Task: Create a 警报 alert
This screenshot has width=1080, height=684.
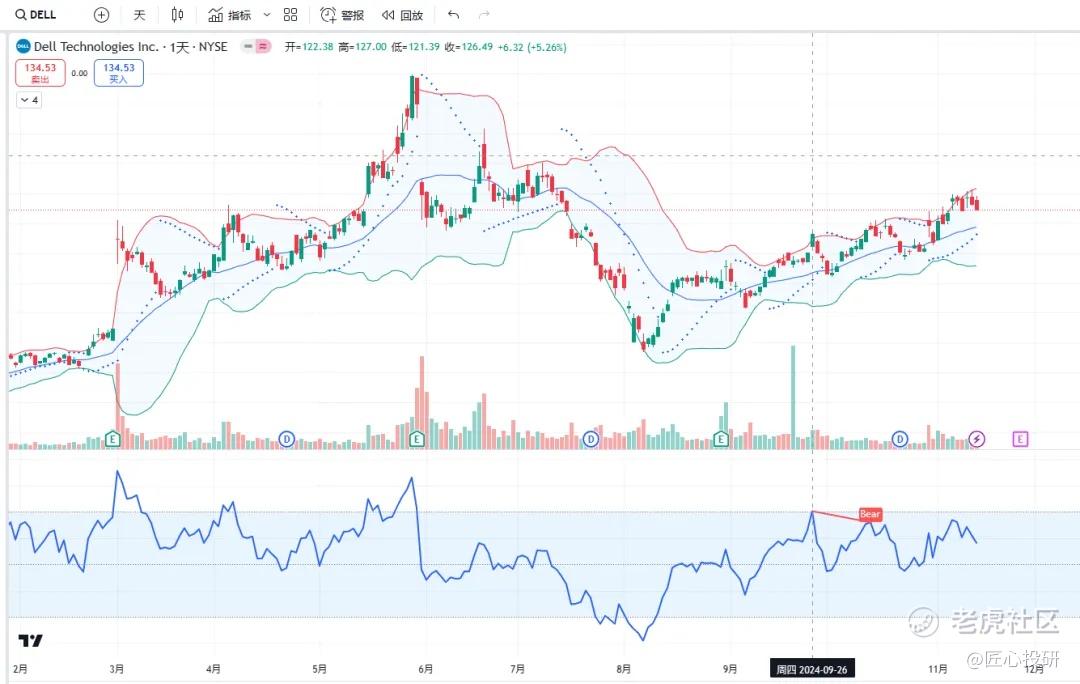Action: tap(342, 14)
